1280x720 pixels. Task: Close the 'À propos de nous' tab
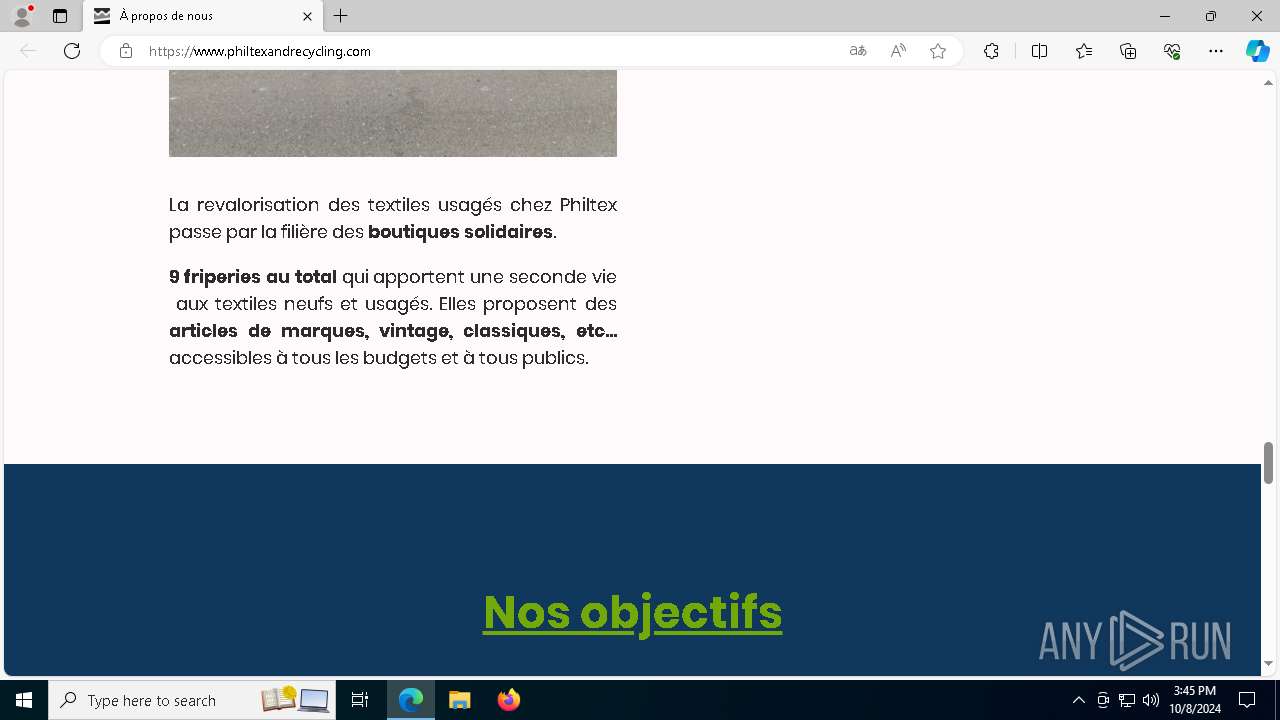307,16
